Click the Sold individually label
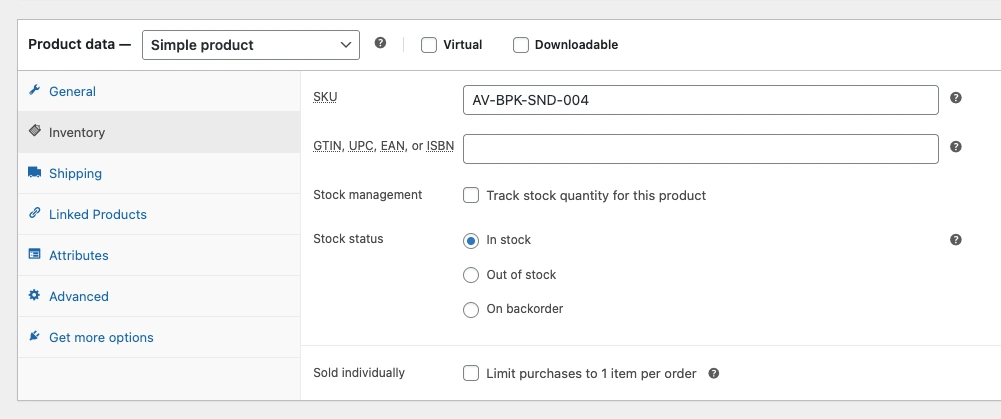 [359, 372]
